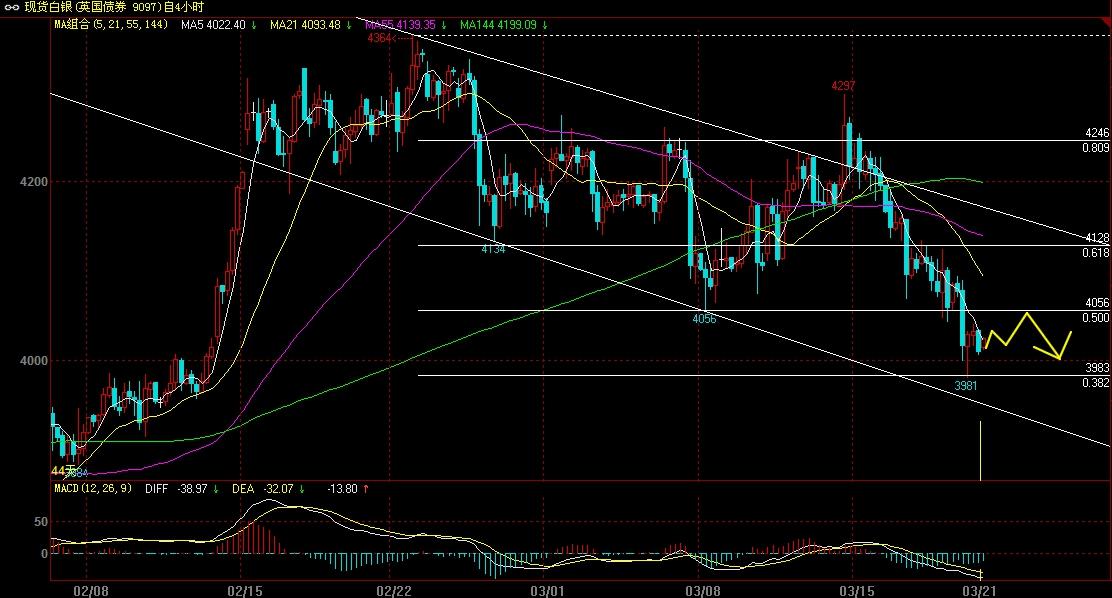Select the 0.500 Fibonacci level at 4056
This screenshot has width=1112, height=598.
tap(1096, 318)
